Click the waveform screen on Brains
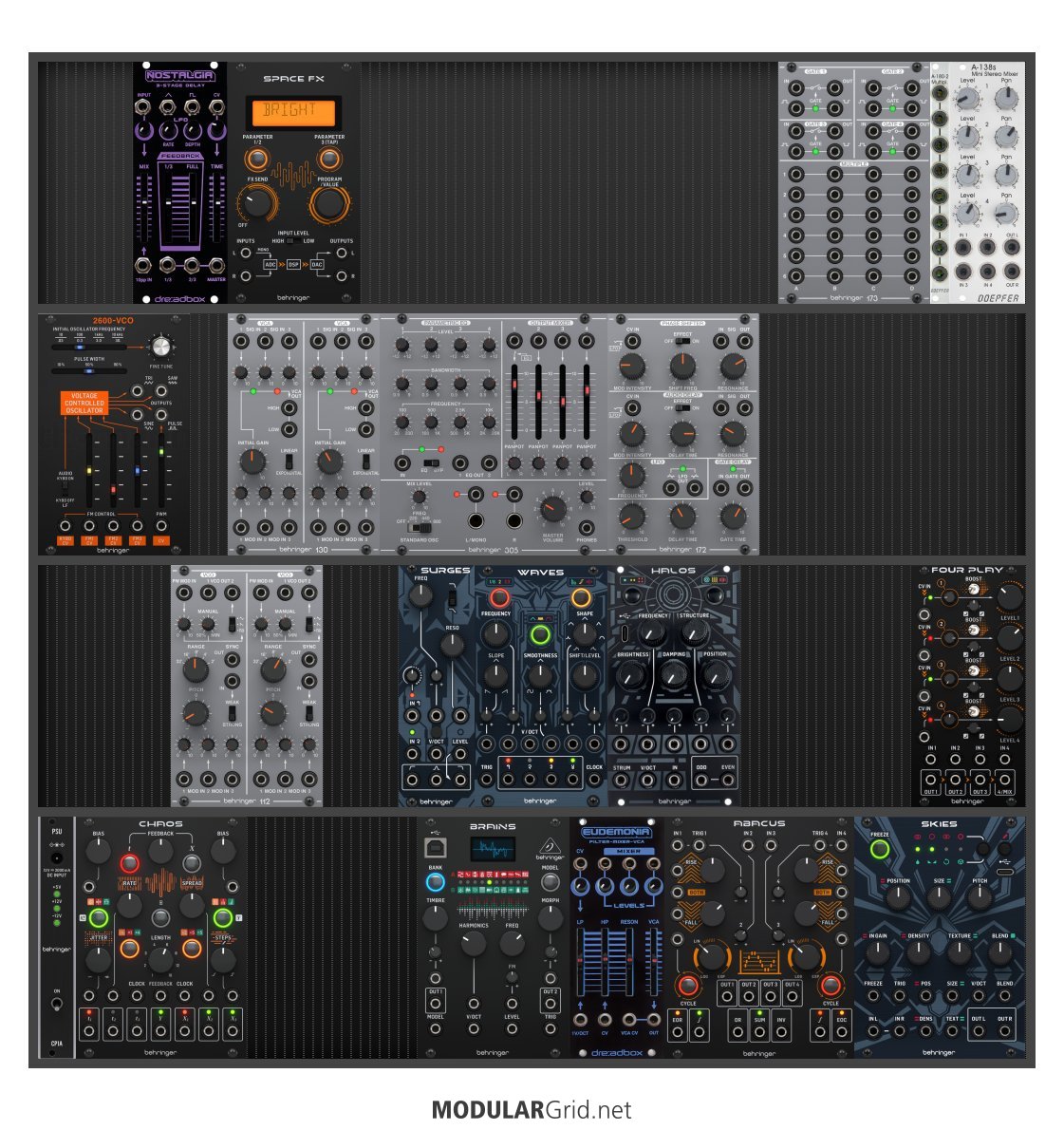This screenshot has width=1064, height=1130. [493, 848]
